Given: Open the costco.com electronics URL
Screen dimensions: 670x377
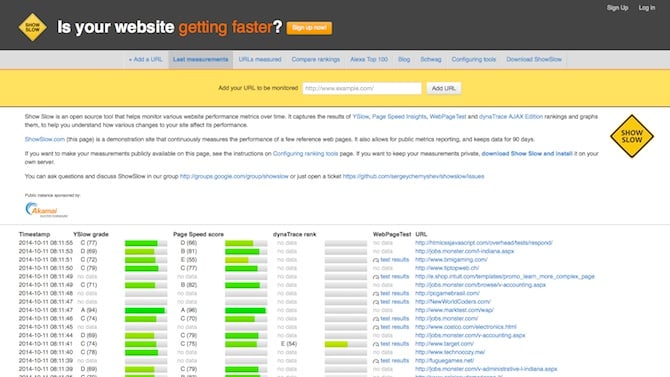Looking at the screenshot, I should [x=466, y=327].
